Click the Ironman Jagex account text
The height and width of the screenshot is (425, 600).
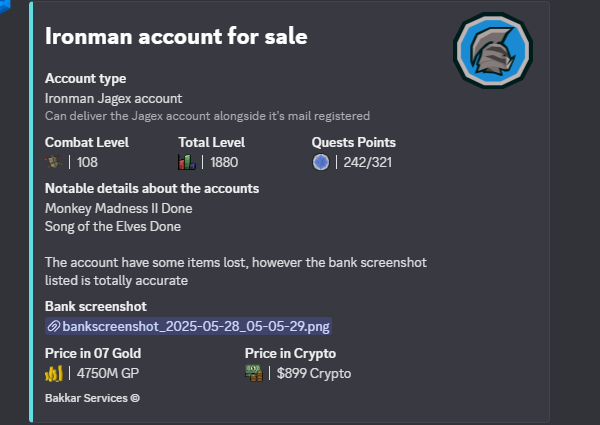(x=114, y=99)
